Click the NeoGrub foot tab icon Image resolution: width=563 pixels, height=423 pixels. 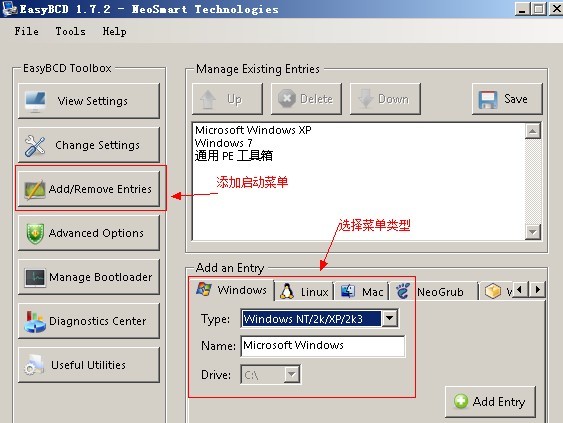coord(403,291)
